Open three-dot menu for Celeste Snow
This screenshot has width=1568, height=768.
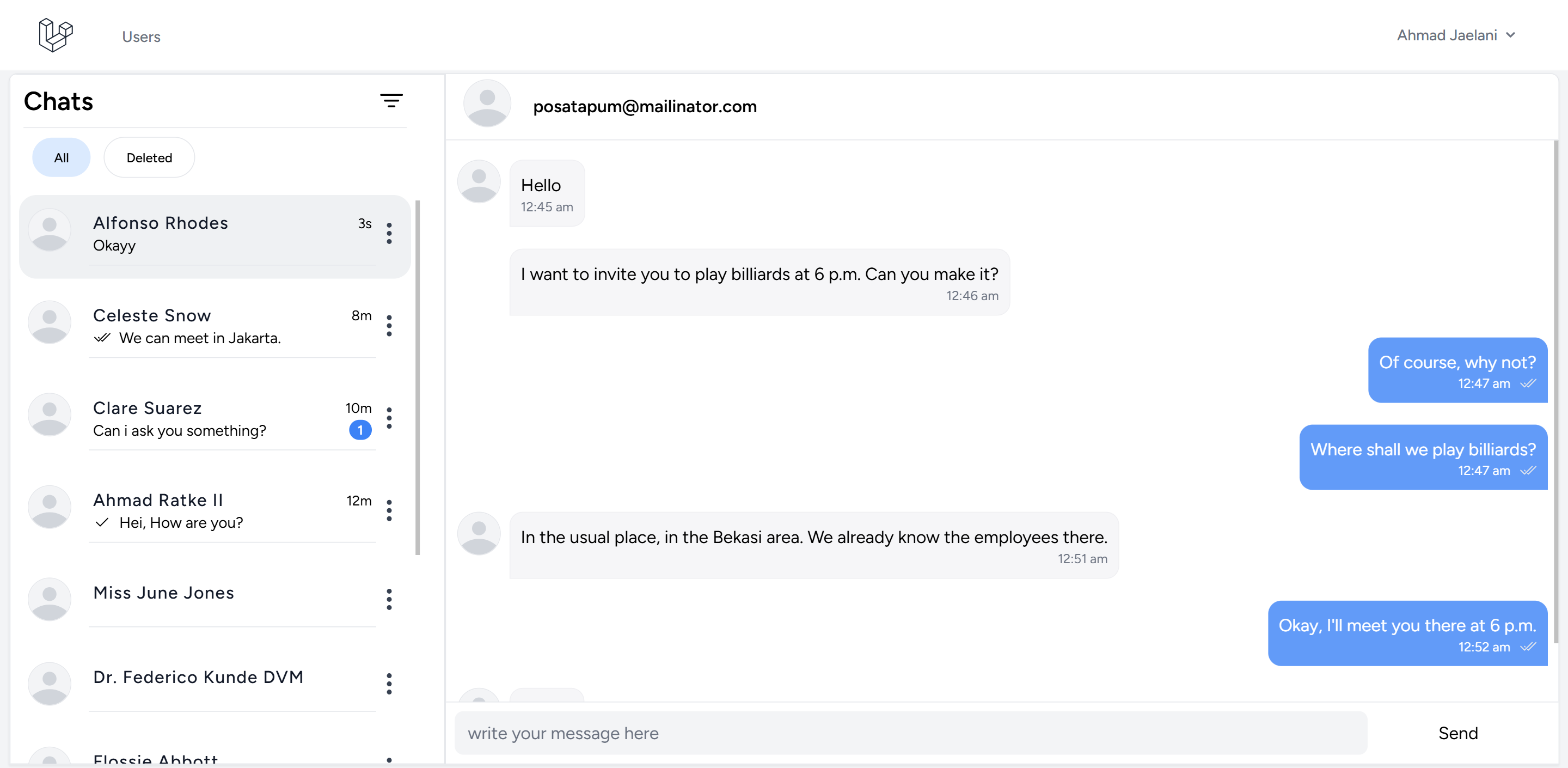(389, 326)
